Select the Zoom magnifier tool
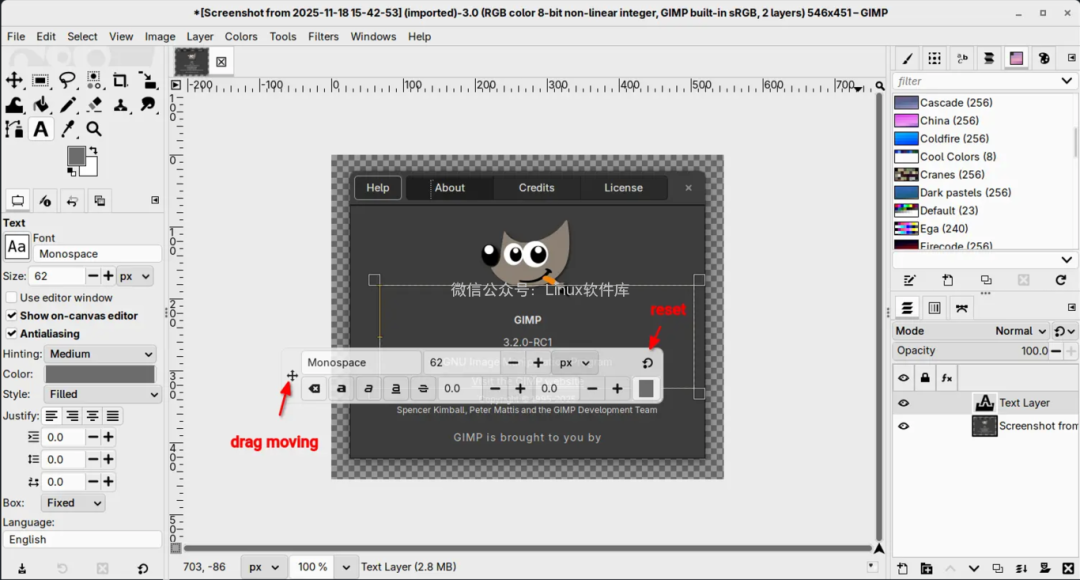The width and height of the screenshot is (1080, 580). point(94,129)
